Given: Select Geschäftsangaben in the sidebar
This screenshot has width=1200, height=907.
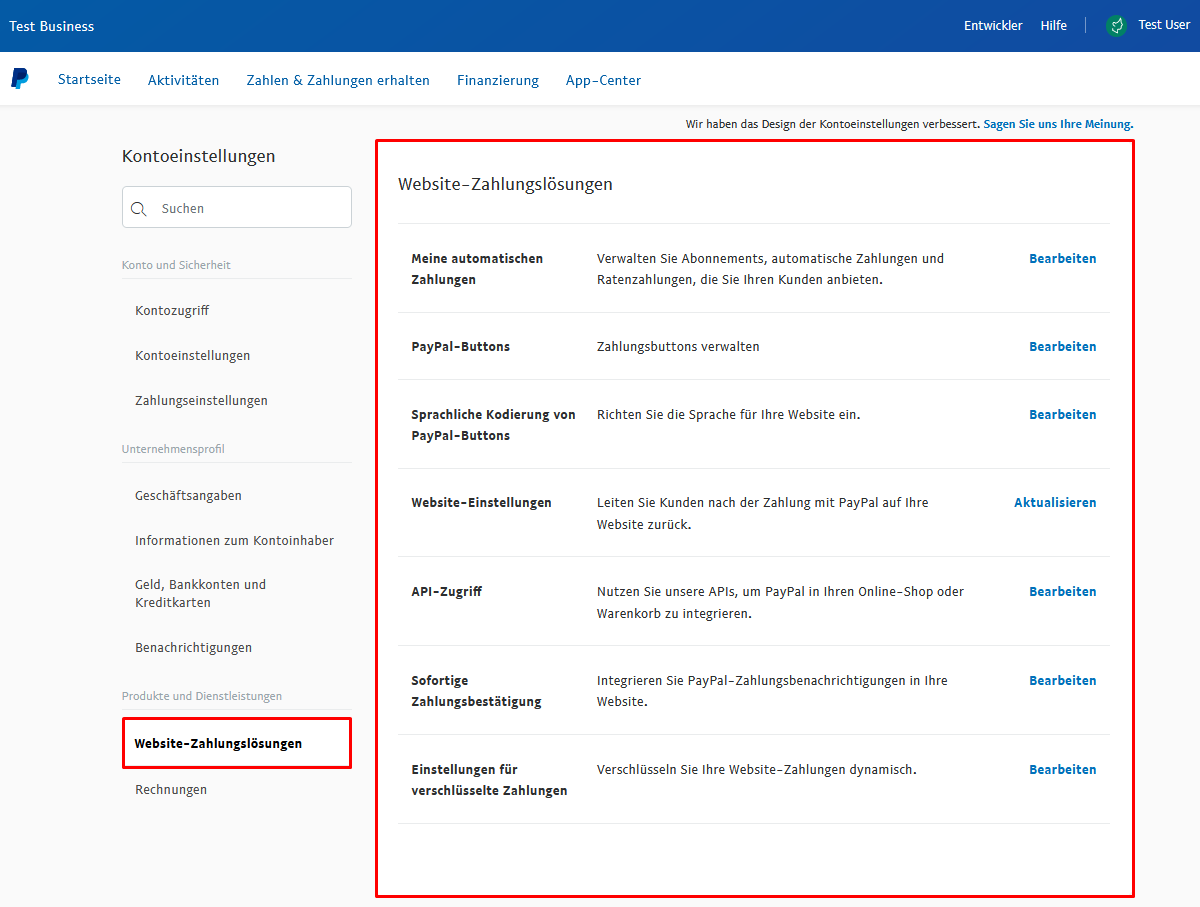Looking at the screenshot, I should tap(188, 495).
